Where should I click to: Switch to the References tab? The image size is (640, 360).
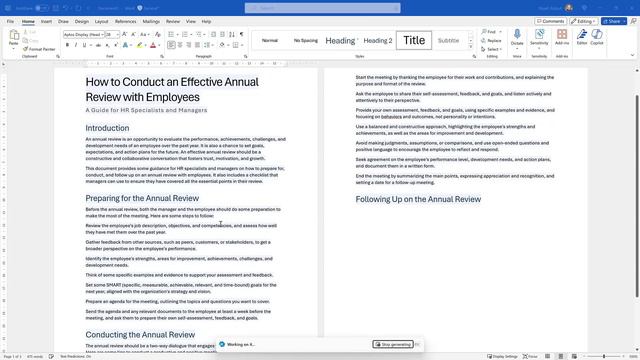[125, 21]
